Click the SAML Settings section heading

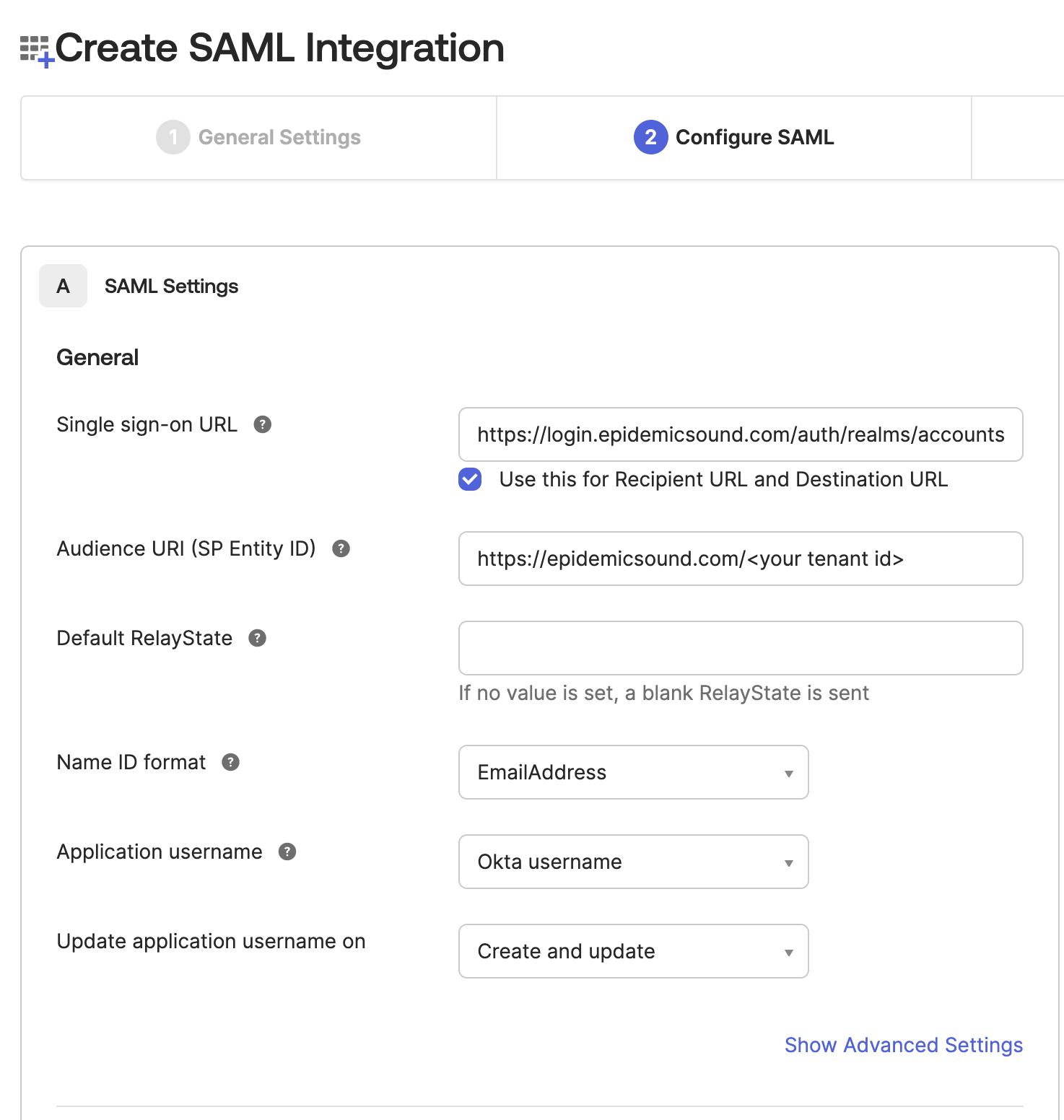[172, 286]
